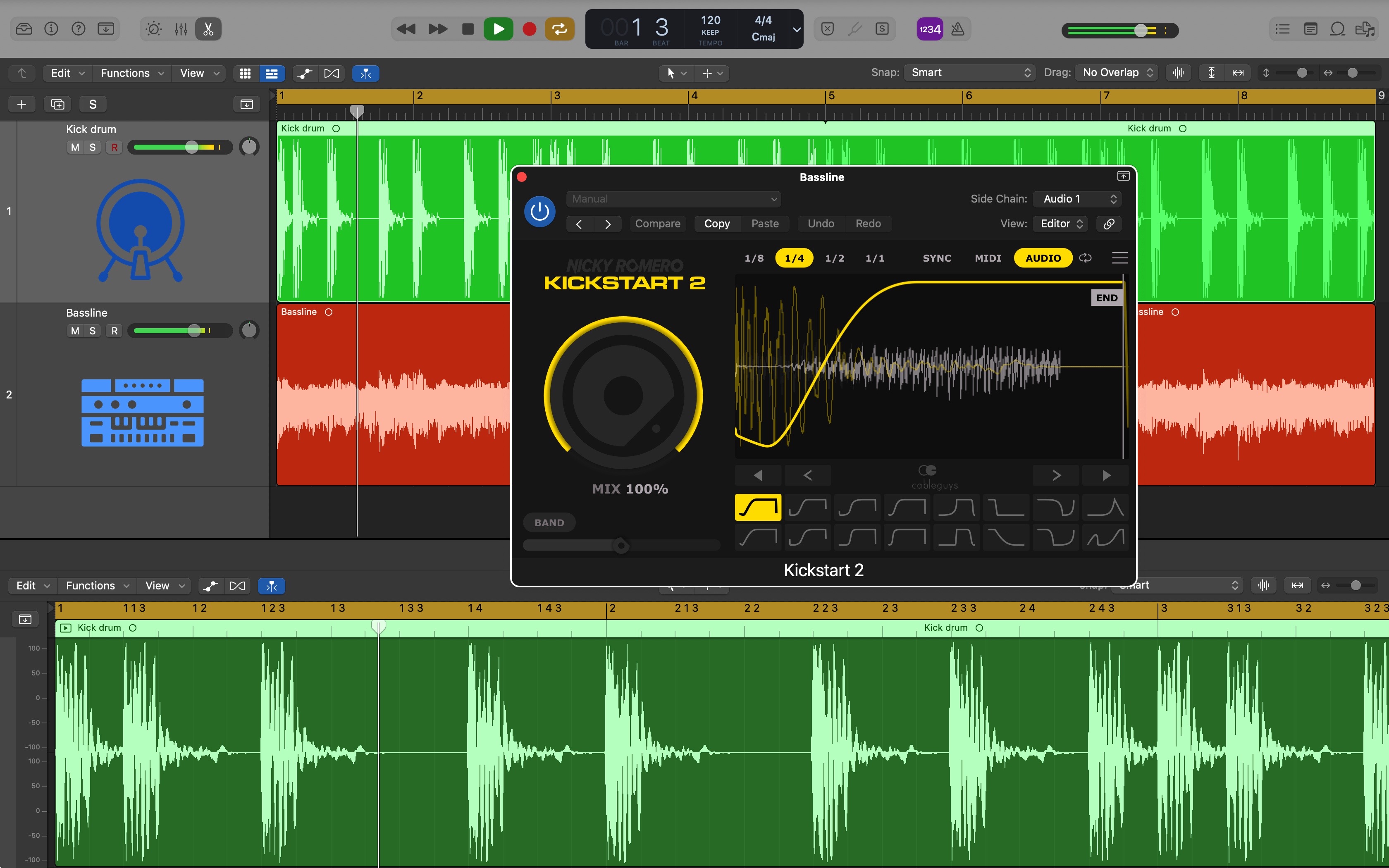Screen dimensions: 1389x868
Task: Click the Rewind transport button
Action: (x=406, y=29)
